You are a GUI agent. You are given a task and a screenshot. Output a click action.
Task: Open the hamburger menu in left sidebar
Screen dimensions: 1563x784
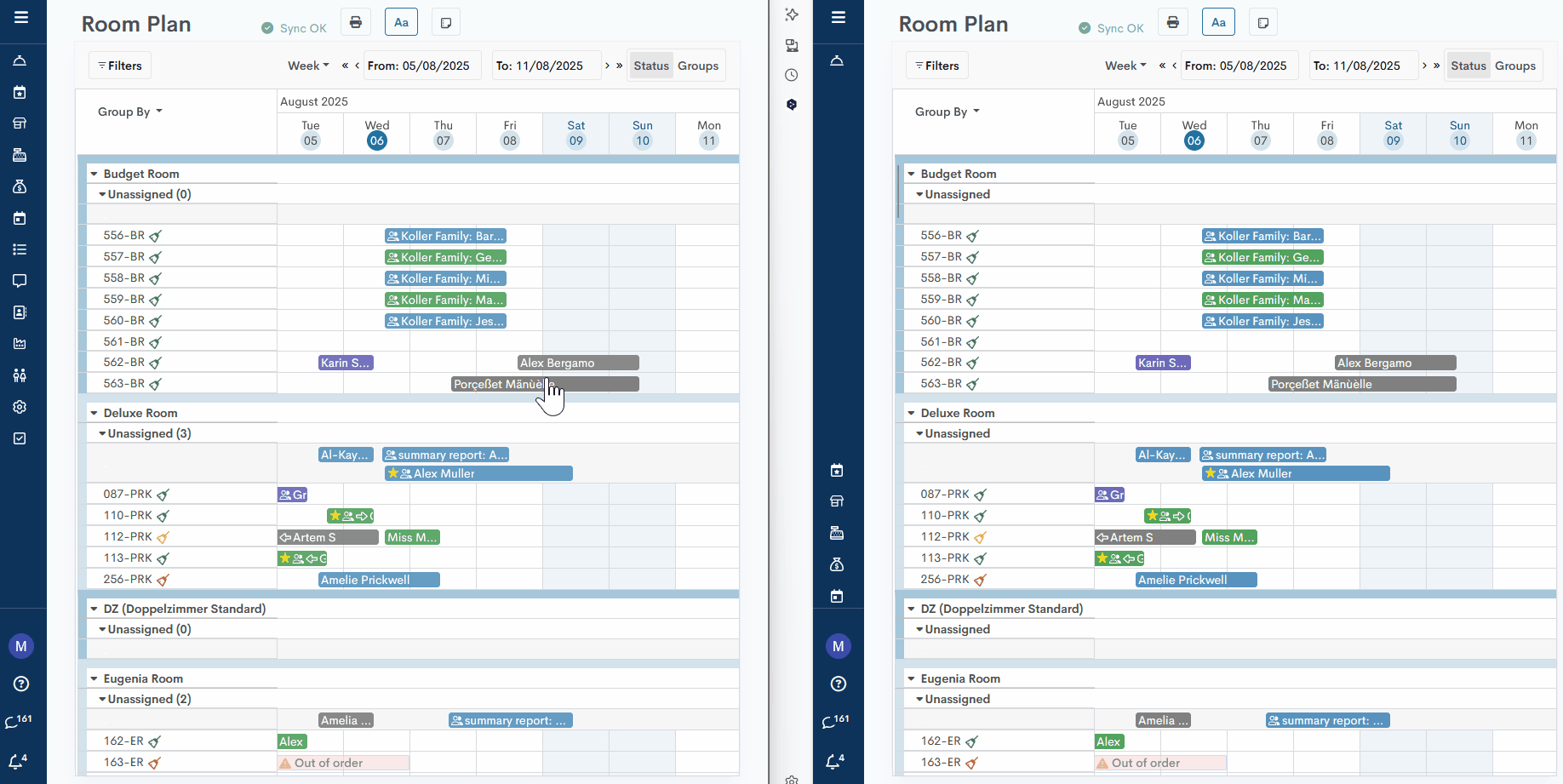[21, 17]
